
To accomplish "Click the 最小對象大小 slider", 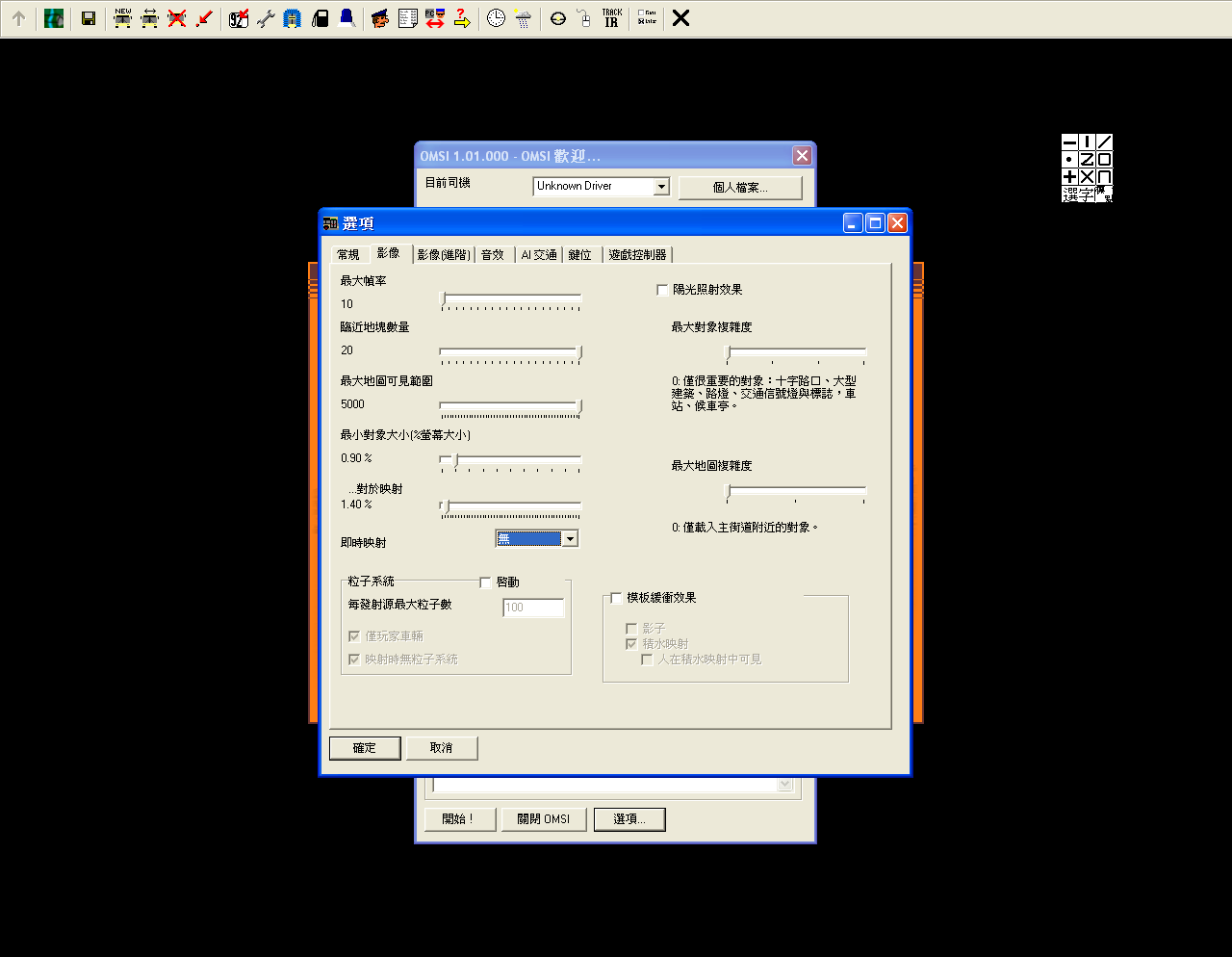I will 510,461.
